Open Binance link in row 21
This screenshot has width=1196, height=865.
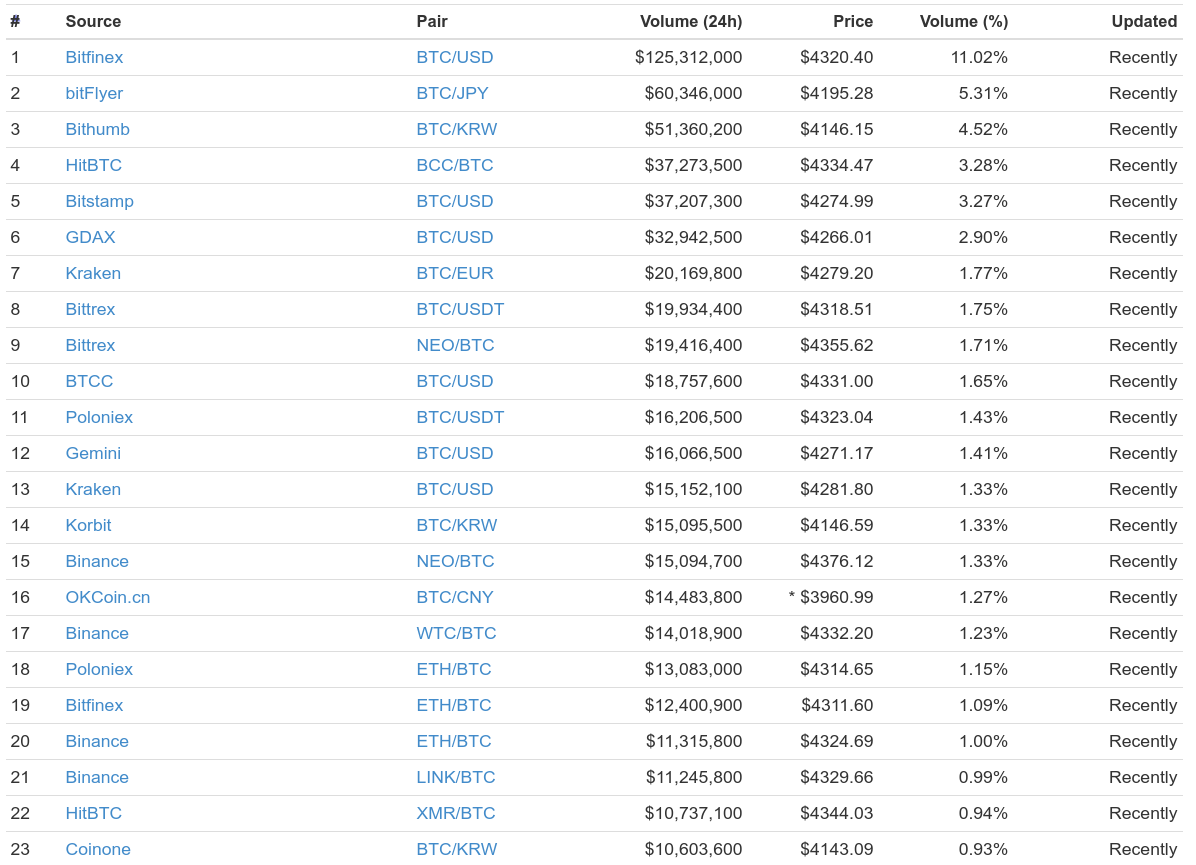(x=97, y=777)
